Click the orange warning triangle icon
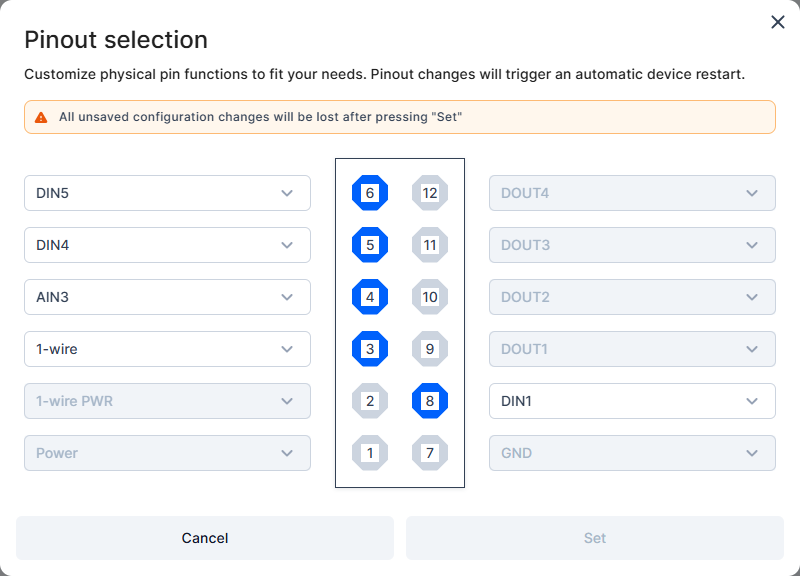Viewport: 800px width, 576px height. coord(41,117)
